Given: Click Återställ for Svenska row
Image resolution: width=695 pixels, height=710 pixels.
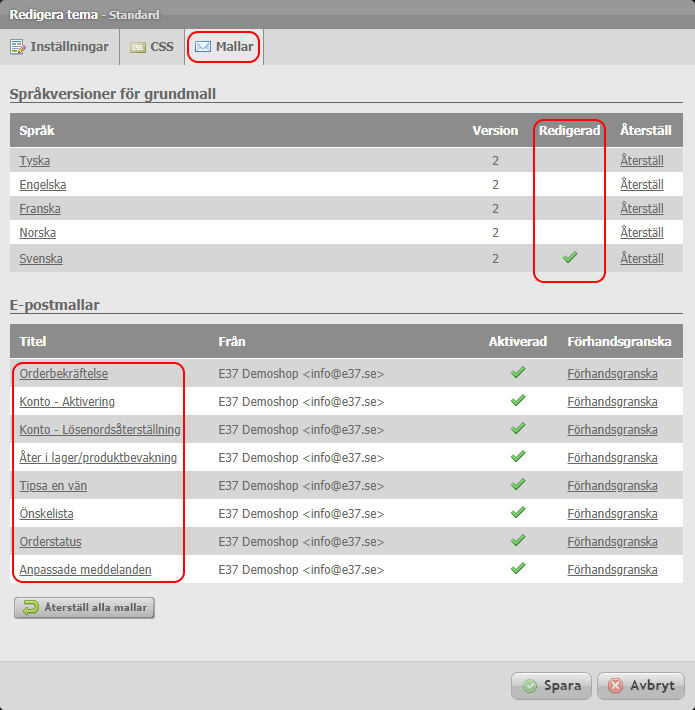Looking at the screenshot, I should click(642, 259).
